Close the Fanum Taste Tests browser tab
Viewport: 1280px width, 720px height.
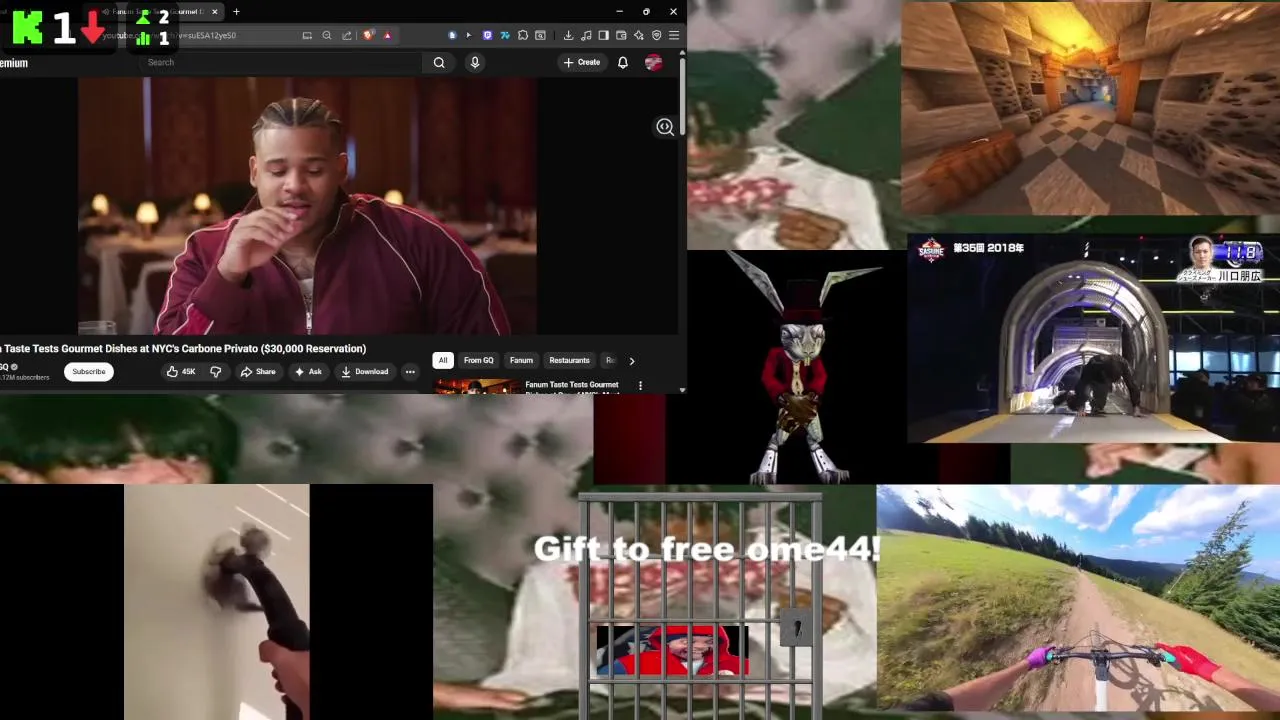(x=214, y=12)
